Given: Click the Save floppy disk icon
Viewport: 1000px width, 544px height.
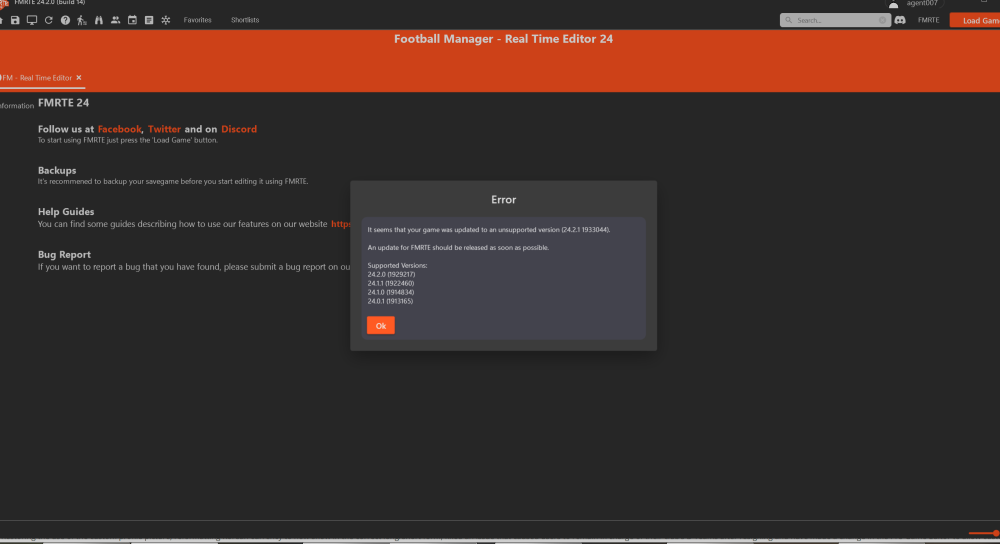Looking at the screenshot, I should 15,20.
